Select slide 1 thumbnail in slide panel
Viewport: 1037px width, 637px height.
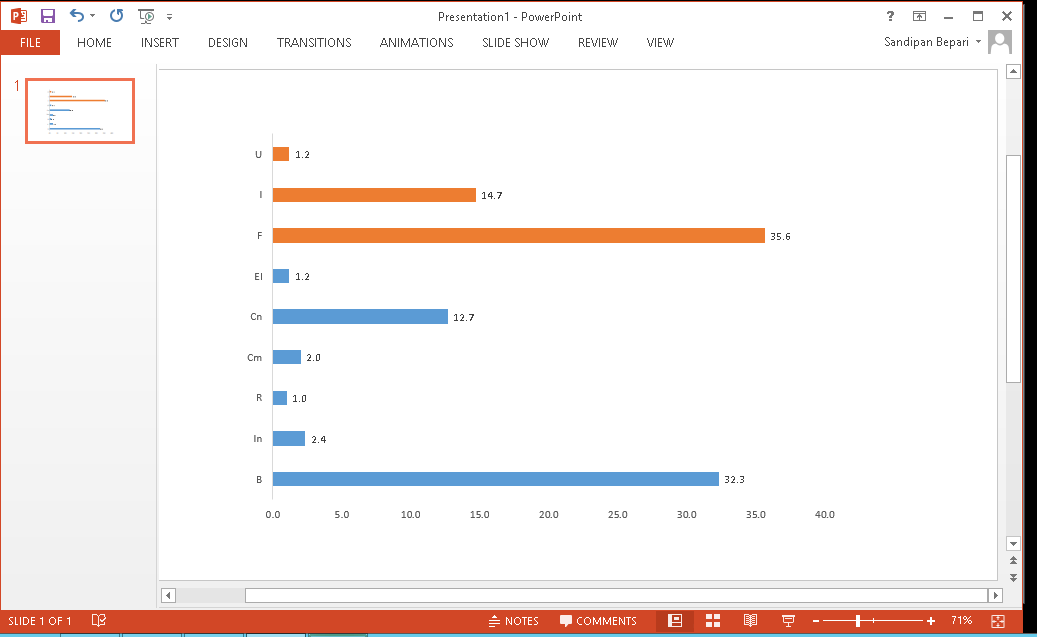(x=80, y=111)
